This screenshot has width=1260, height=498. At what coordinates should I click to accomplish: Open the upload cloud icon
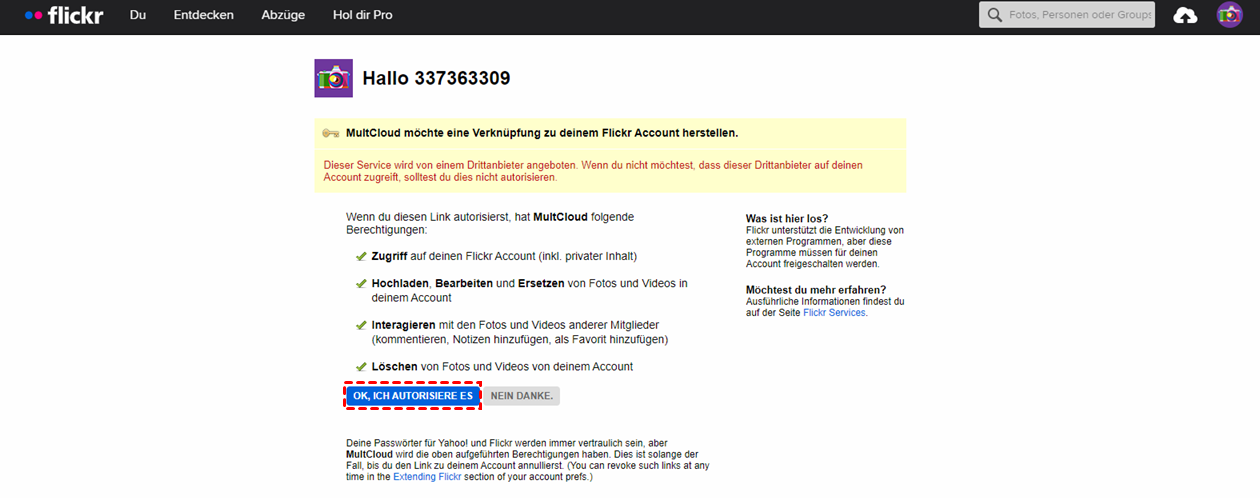tap(1185, 15)
